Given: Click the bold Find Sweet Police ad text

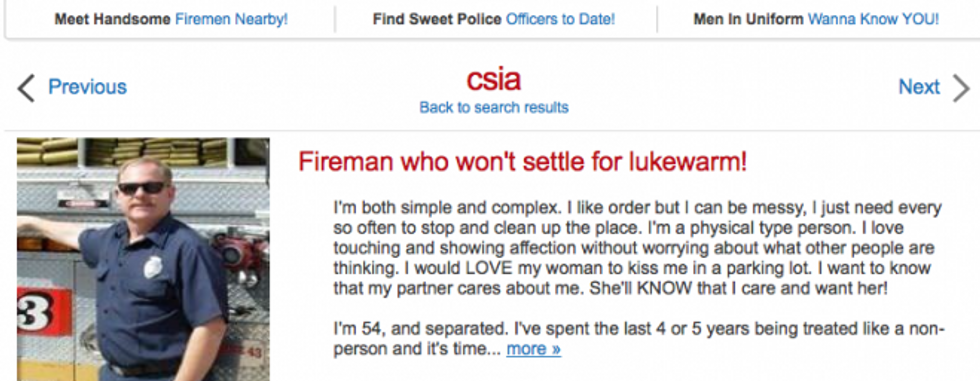Looking at the screenshot, I should (438, 19).
